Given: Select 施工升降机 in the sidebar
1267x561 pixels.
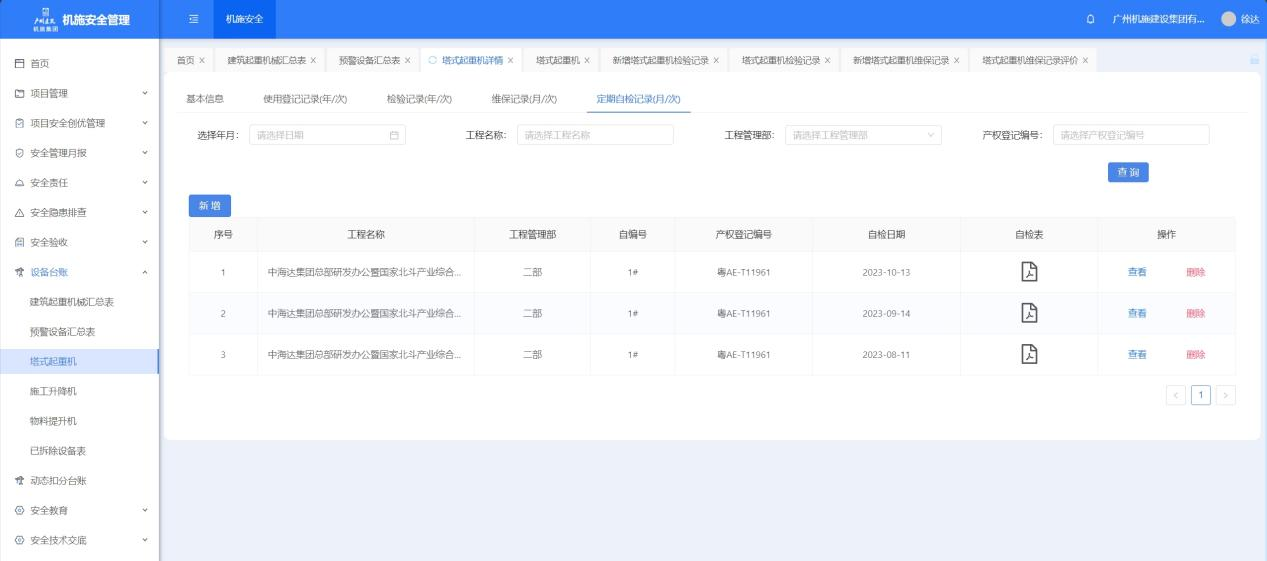Looking at the screenshot, I should [53, 391].
